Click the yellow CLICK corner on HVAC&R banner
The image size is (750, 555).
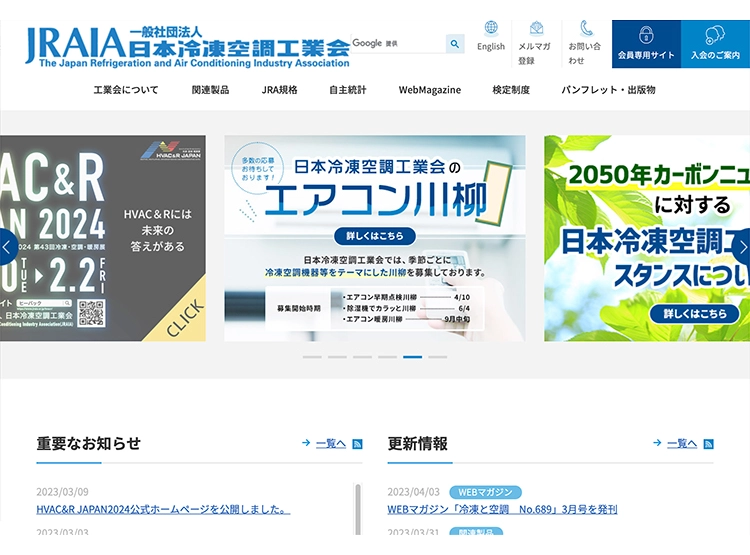point(186,317)
